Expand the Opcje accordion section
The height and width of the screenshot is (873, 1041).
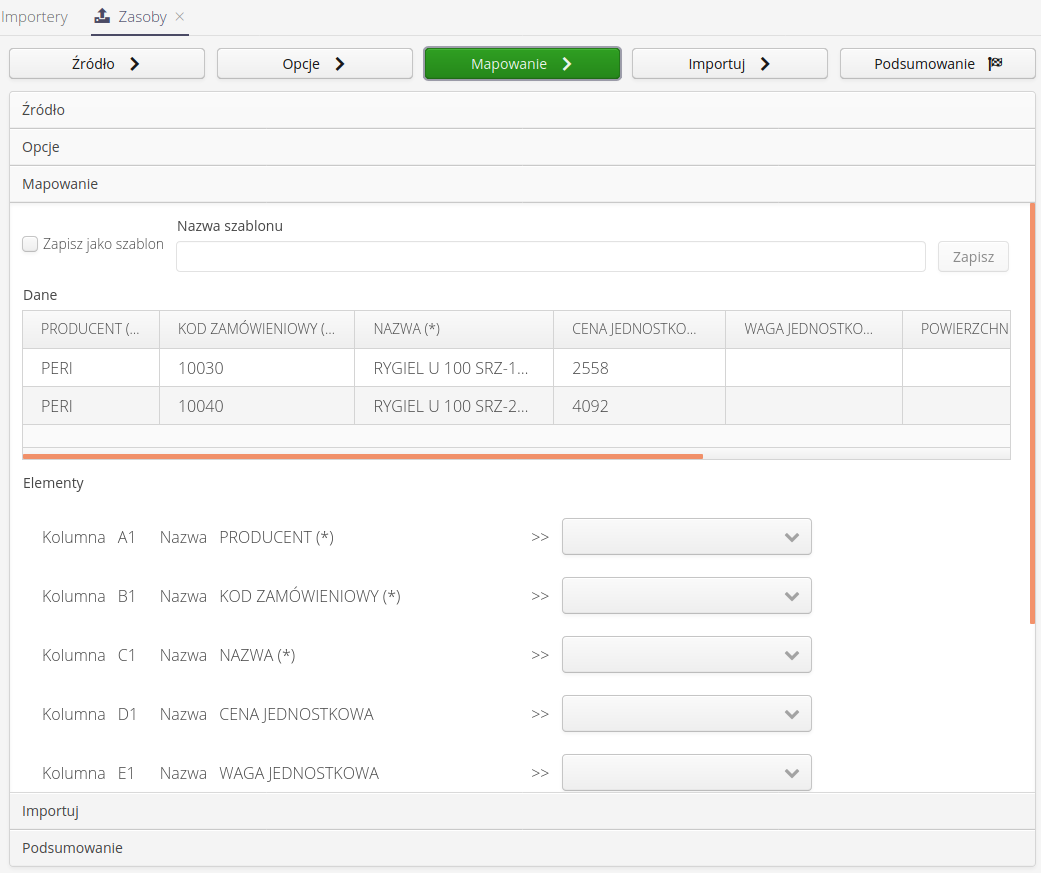522,147
